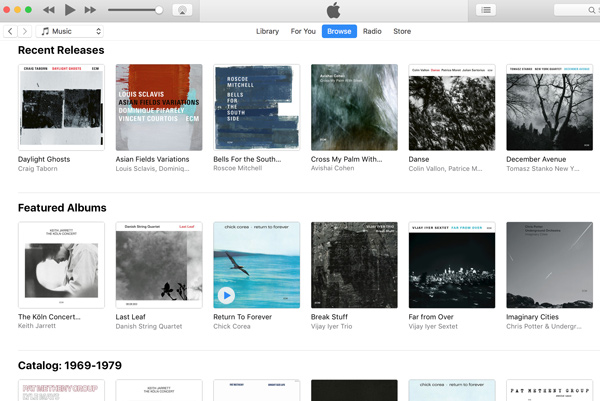Image resolution: width=600 pixels, height=401 pixels.
Task: Click the volume slider knob
Action: pos(159,10)
